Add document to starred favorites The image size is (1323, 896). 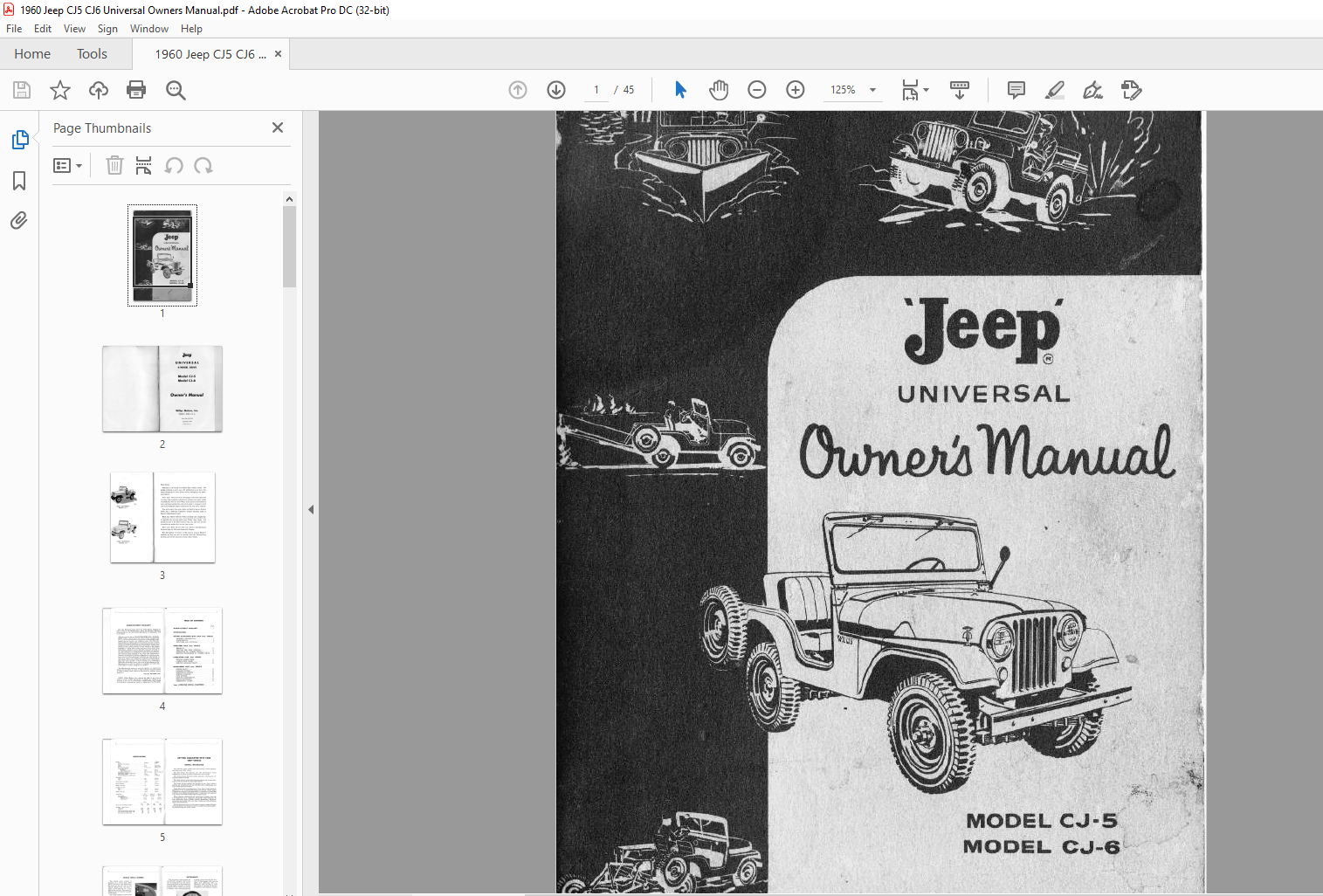[x=60, y=90]
